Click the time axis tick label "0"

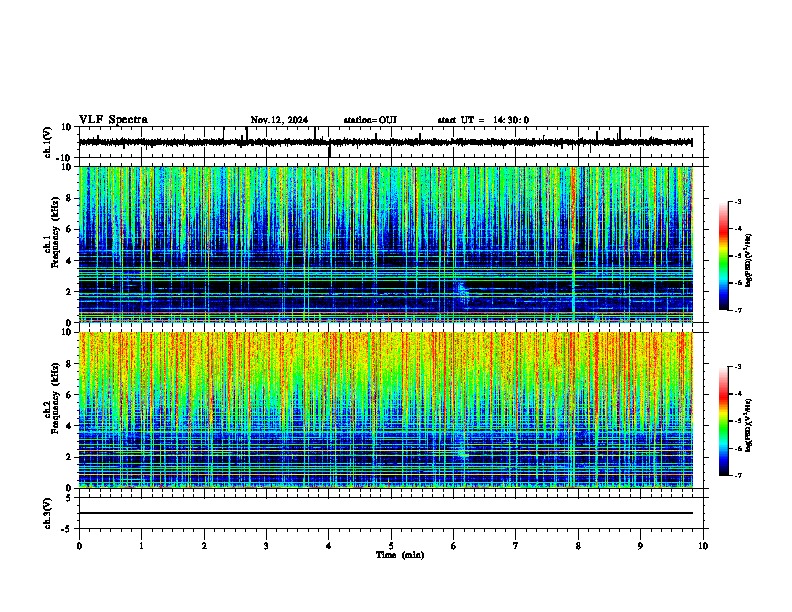[79, 546]
